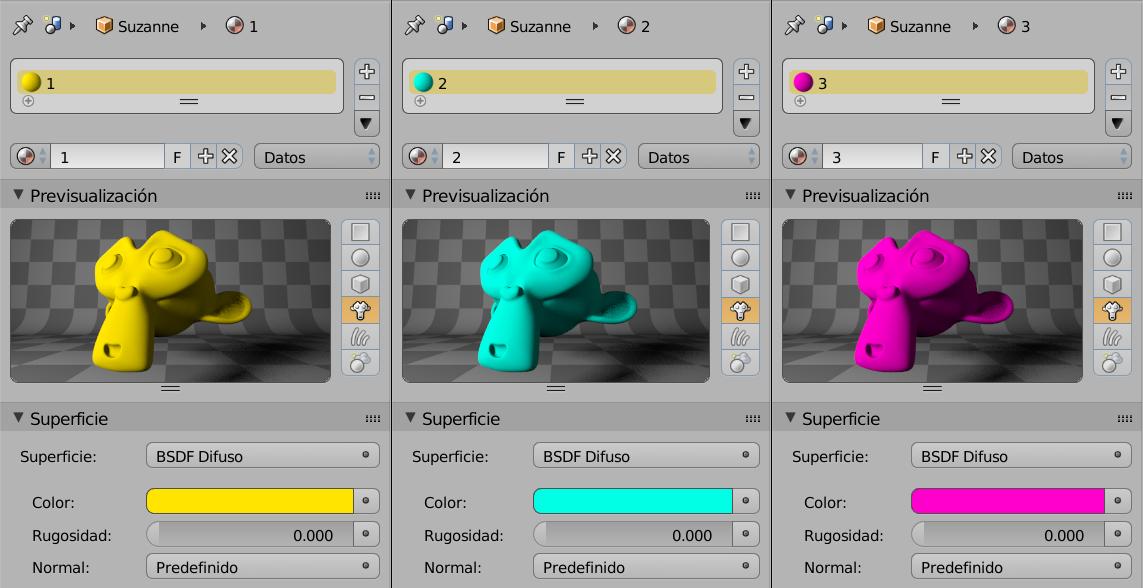Select sphere preview in cyan panel
This screenshot has height=588, width=1143.
(740, 258)
